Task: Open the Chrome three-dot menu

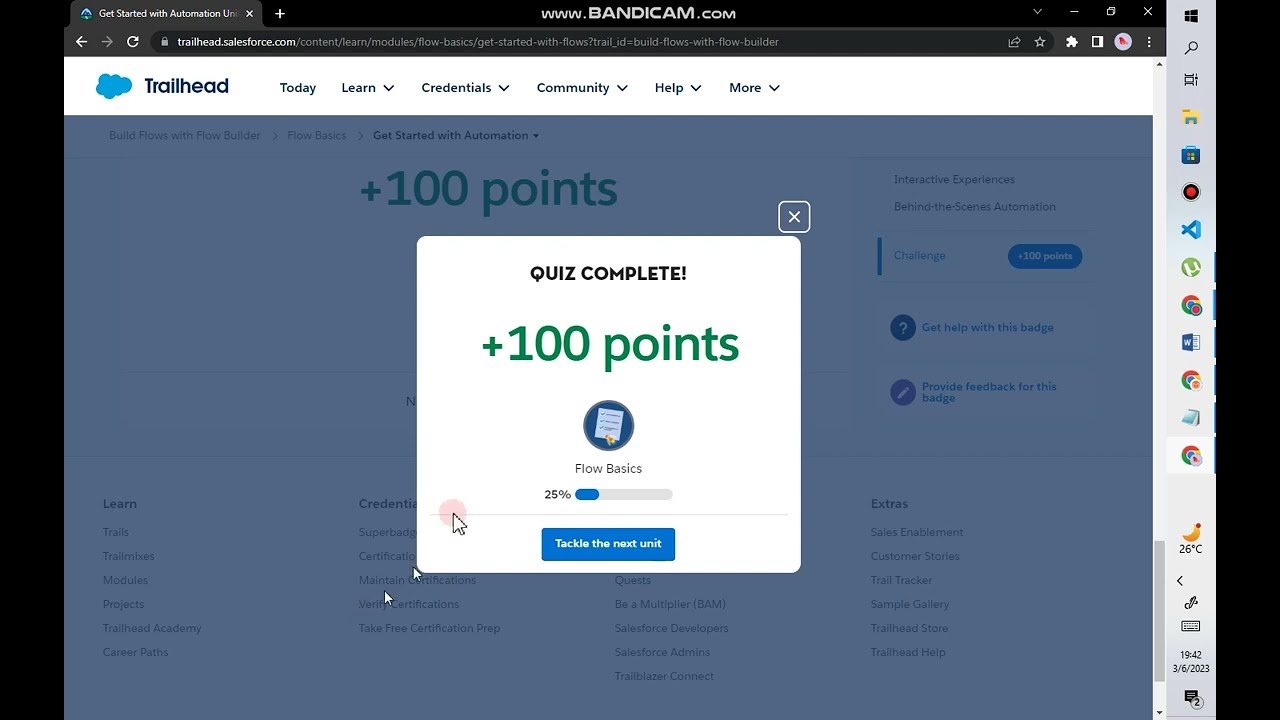Action: (1149, 42)
